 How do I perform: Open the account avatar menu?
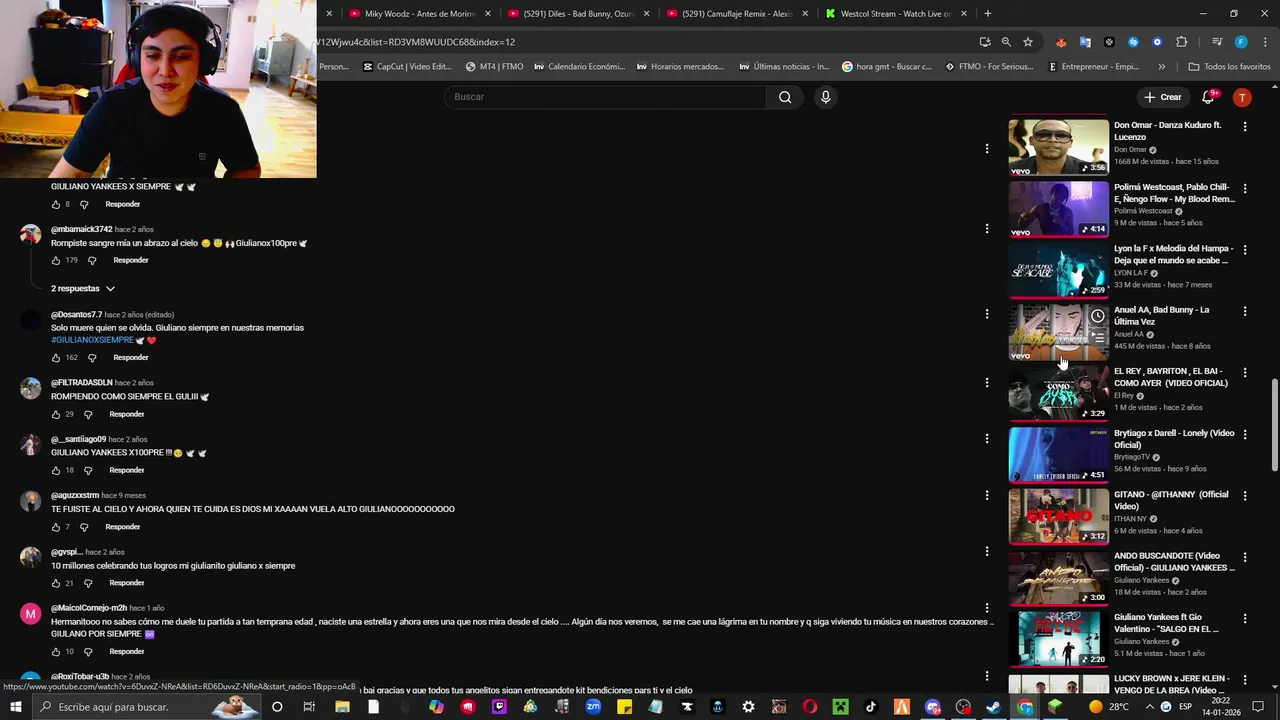(x=1242, y=97)
